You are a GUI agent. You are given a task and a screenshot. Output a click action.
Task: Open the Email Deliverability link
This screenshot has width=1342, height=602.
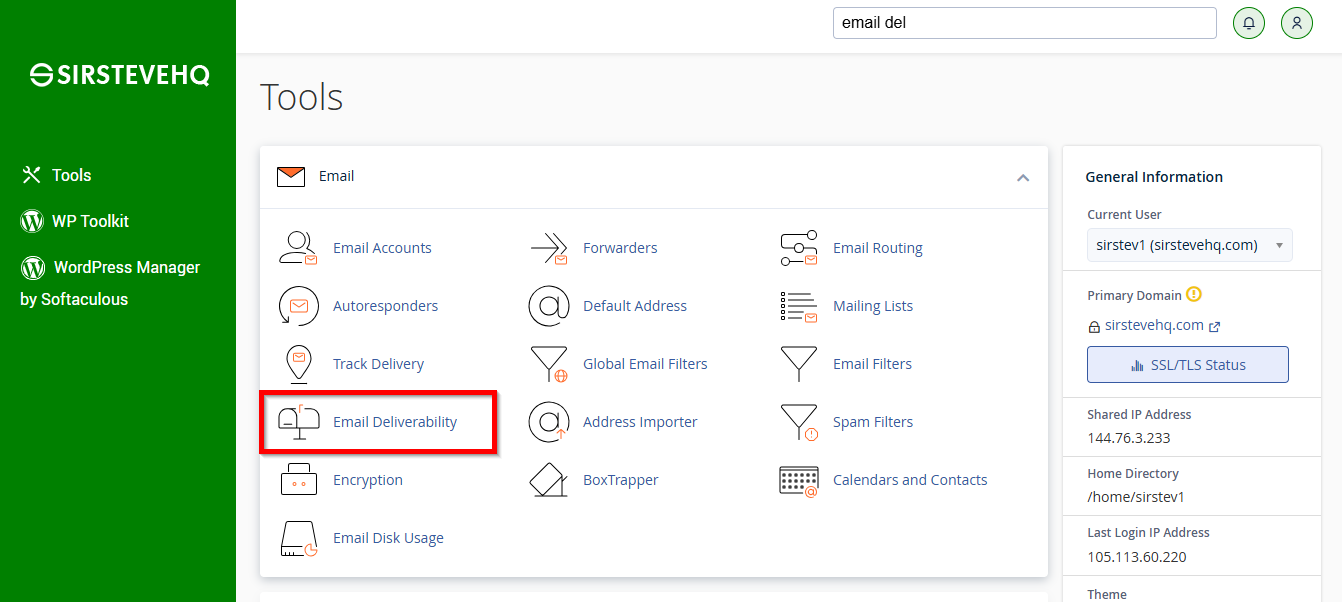click(x=395, y=422)
